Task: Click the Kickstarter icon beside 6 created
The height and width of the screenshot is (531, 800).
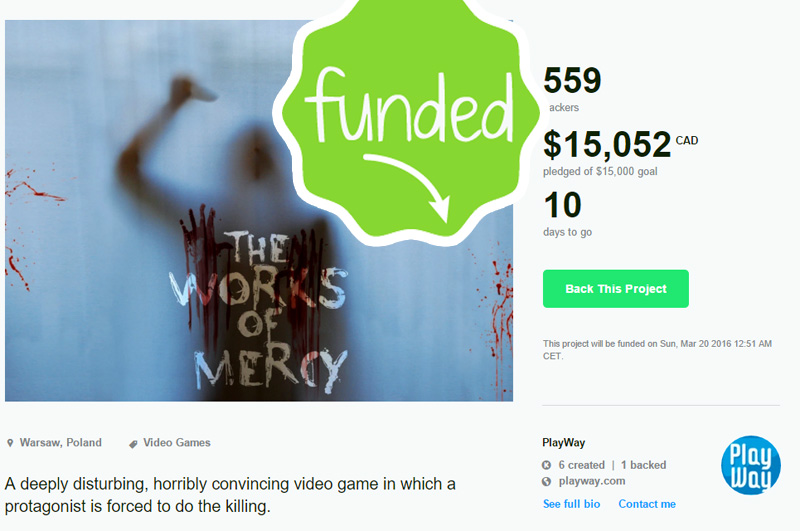Action: coord(546,465)
